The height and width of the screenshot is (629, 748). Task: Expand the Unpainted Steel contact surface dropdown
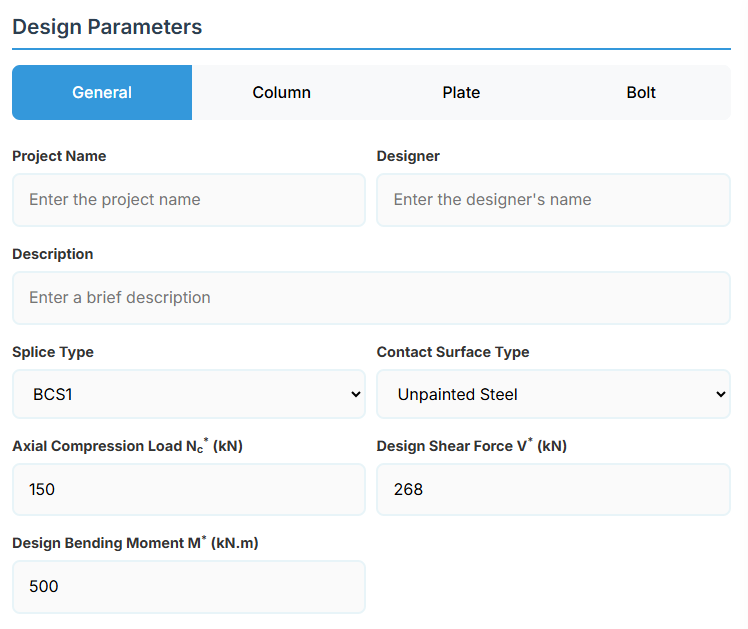click(553, 395)
